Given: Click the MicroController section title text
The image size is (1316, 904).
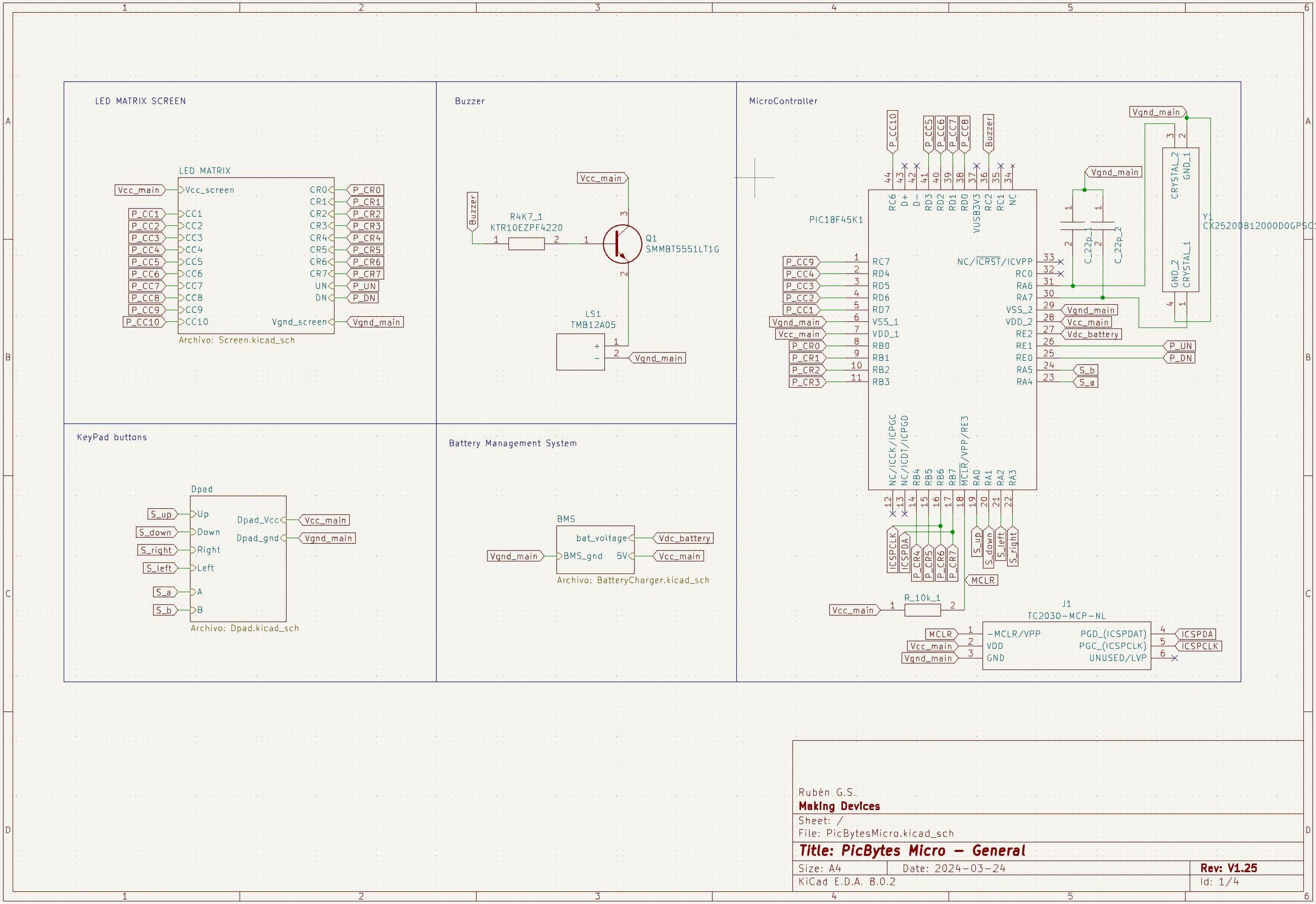Looking at the screenshot, I should pyautogui.click(x=783, y=101).
